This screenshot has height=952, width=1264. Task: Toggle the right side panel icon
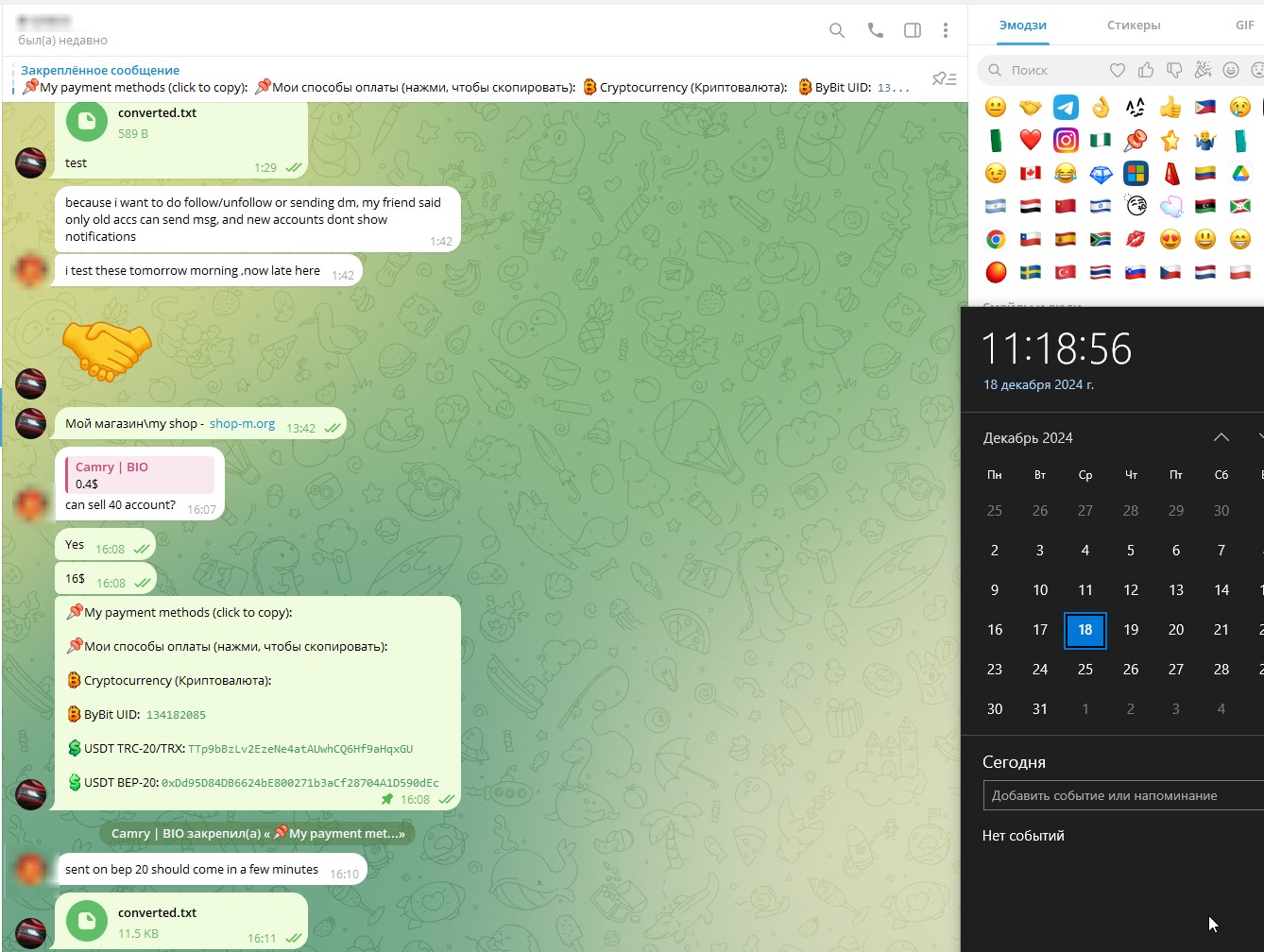pos(912,30)
